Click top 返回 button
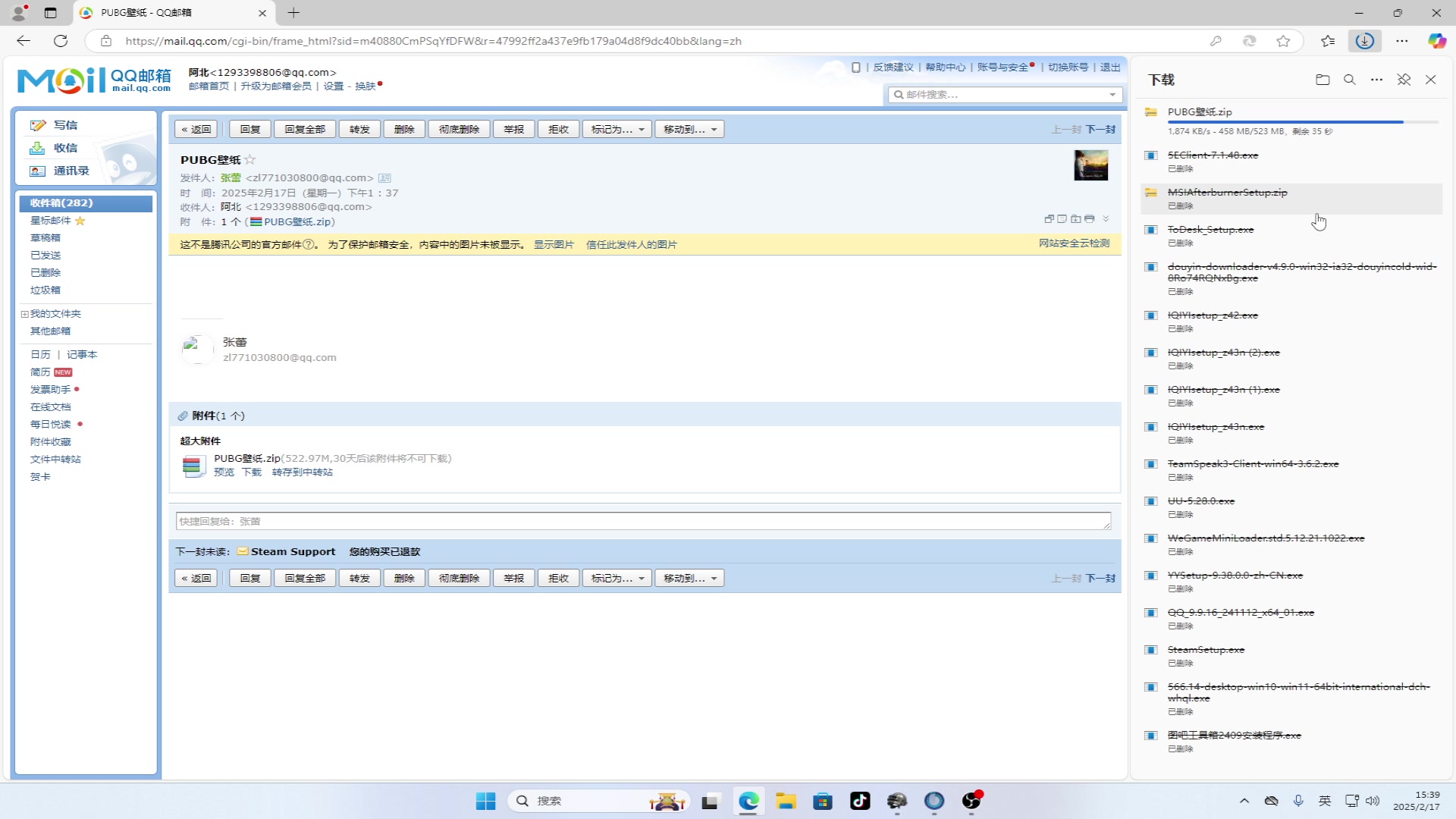Viewport: 1456px width, 819px height. [x=196, y=130]
